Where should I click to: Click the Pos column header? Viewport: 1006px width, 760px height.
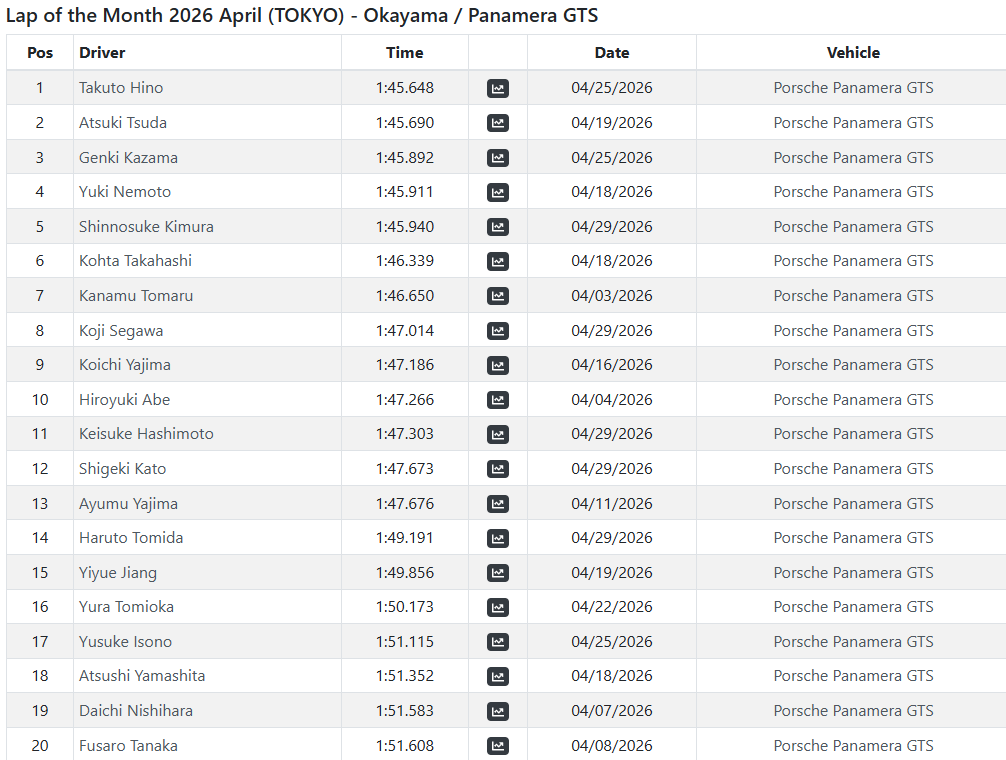40,53
